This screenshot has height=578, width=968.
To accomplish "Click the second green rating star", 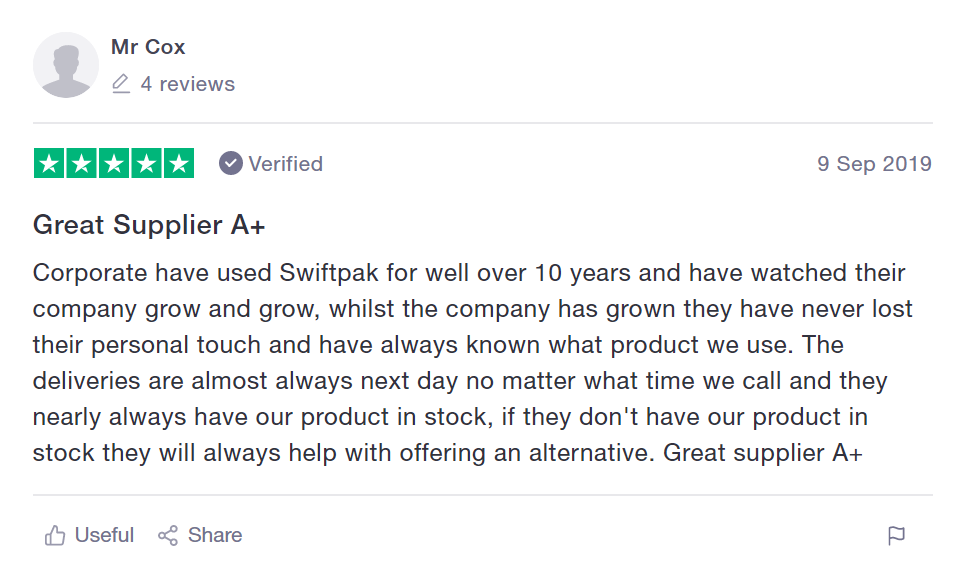I will point(82,164).
